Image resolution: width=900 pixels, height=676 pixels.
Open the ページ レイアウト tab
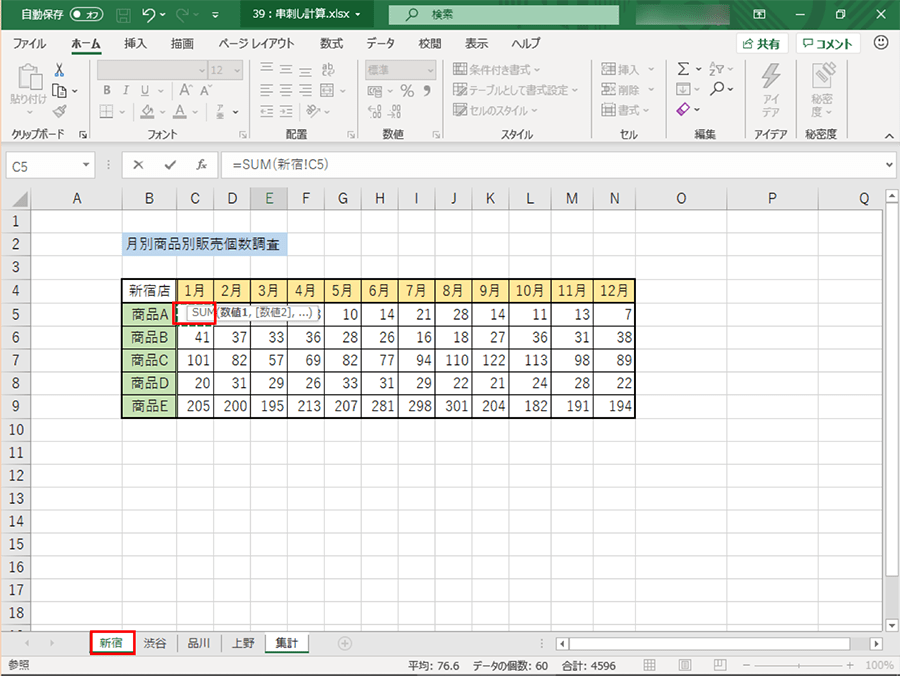pyautogui.click(x=256, y=44)
